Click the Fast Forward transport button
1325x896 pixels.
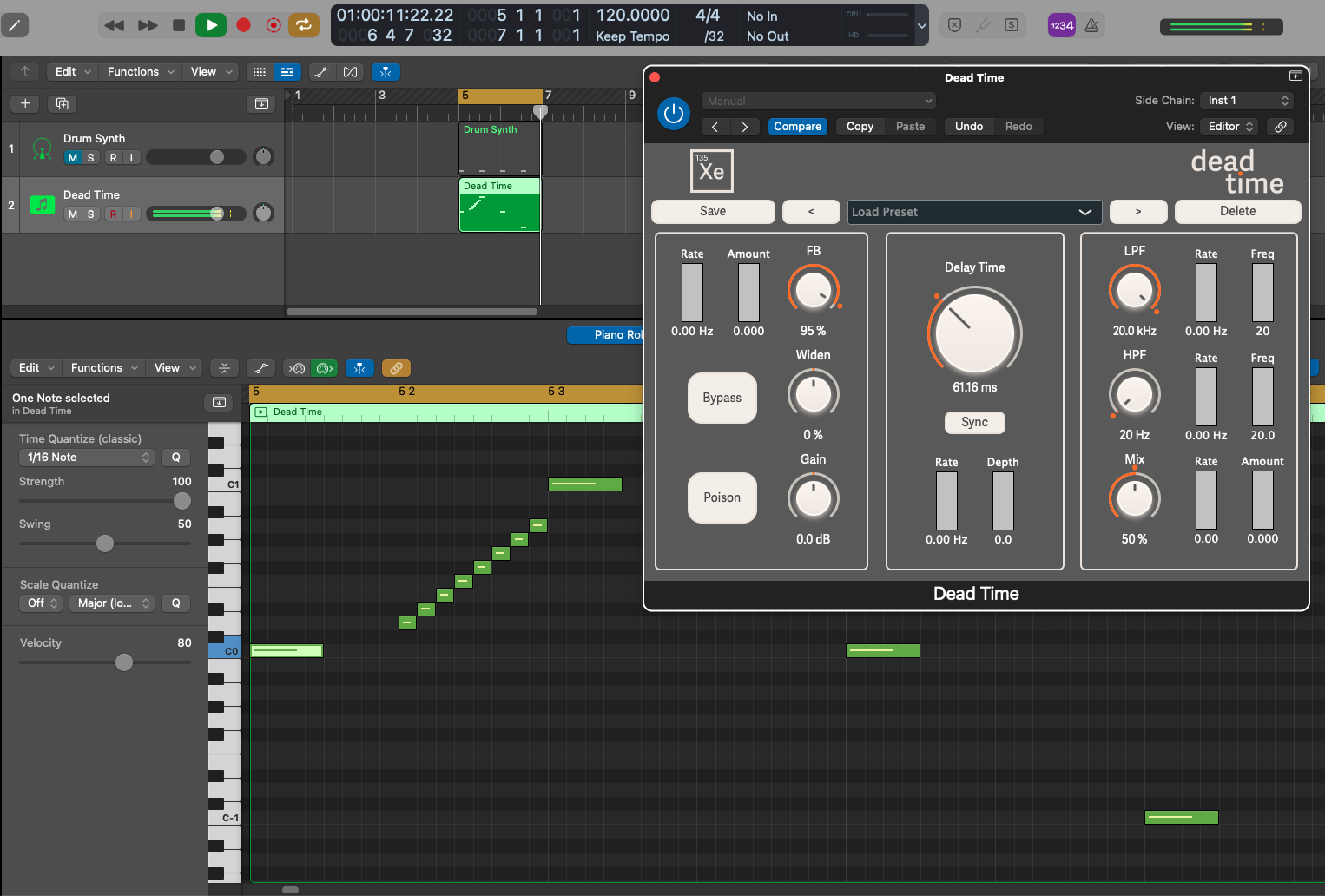(148, 25)
